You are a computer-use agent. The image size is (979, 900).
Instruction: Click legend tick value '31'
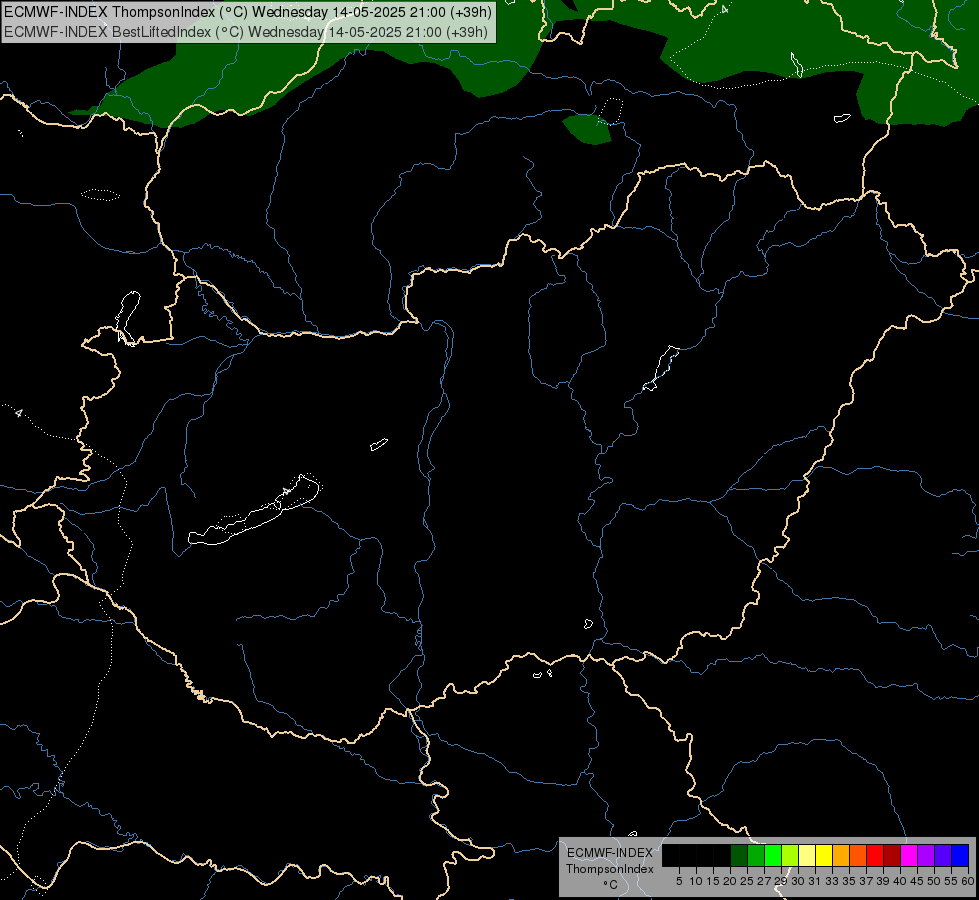coord(815,881)
